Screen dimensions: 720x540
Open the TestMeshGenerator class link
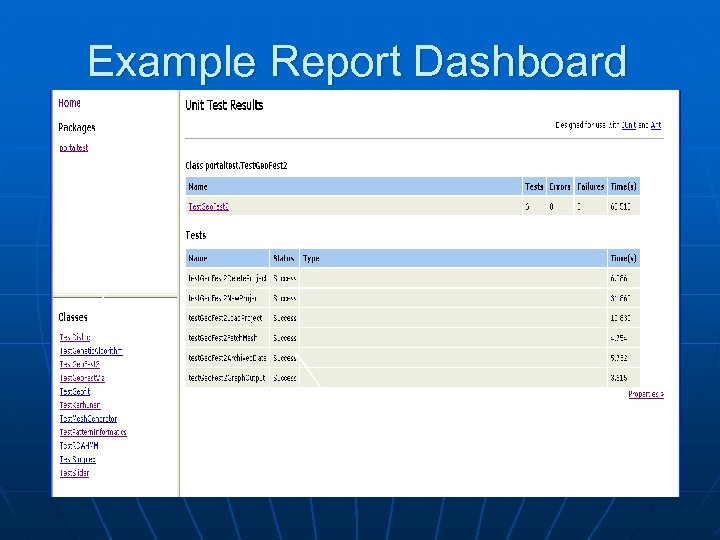[x=88, y=419]
